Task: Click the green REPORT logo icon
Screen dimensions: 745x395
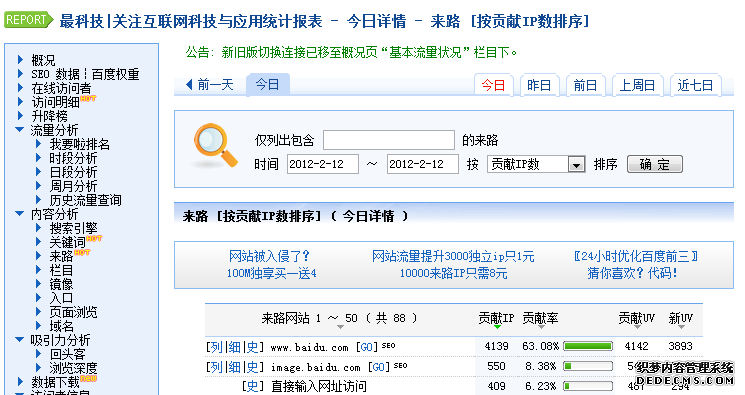Action: 29,20
